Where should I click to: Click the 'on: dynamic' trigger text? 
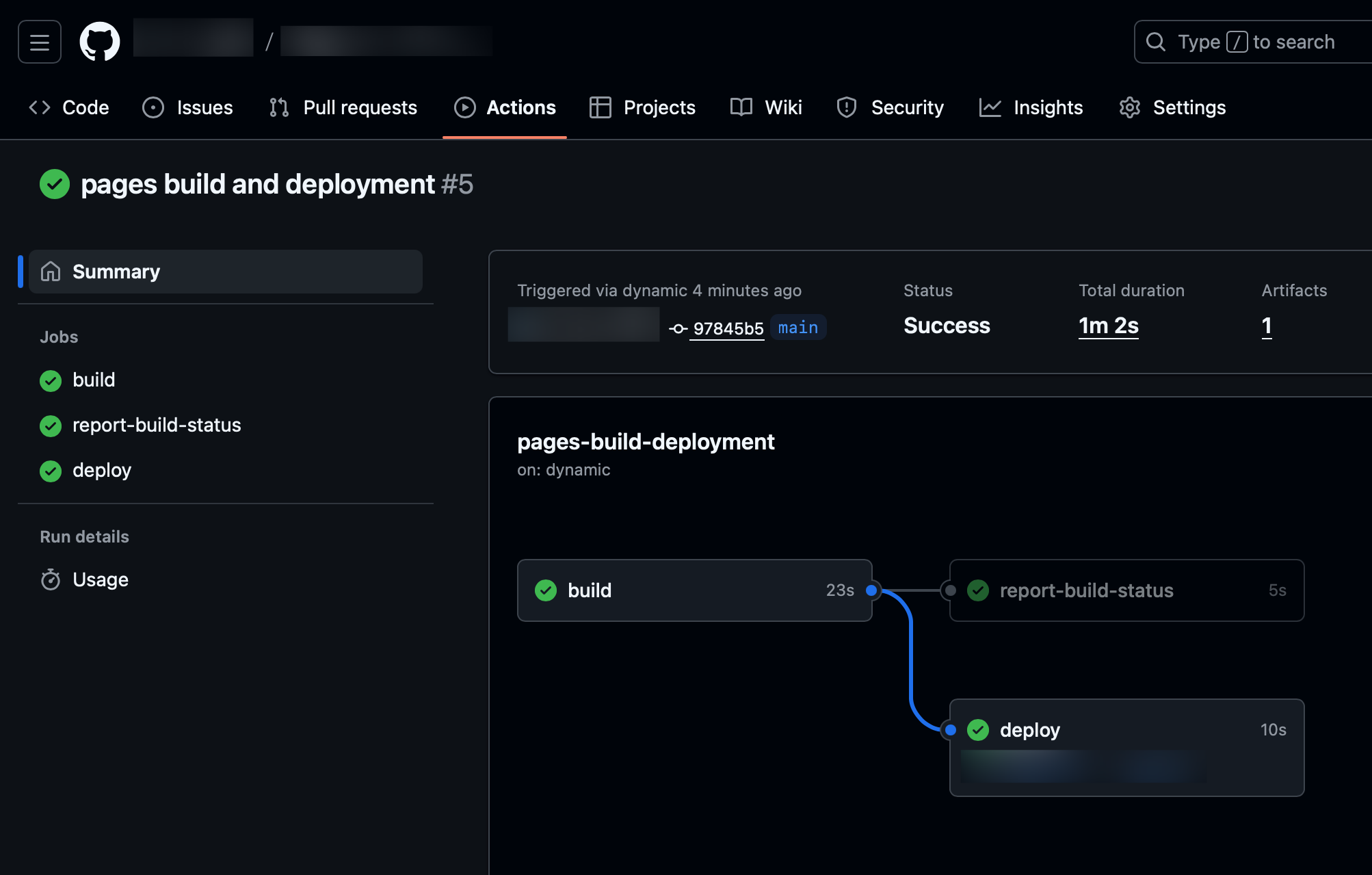(x=564, y=470)
